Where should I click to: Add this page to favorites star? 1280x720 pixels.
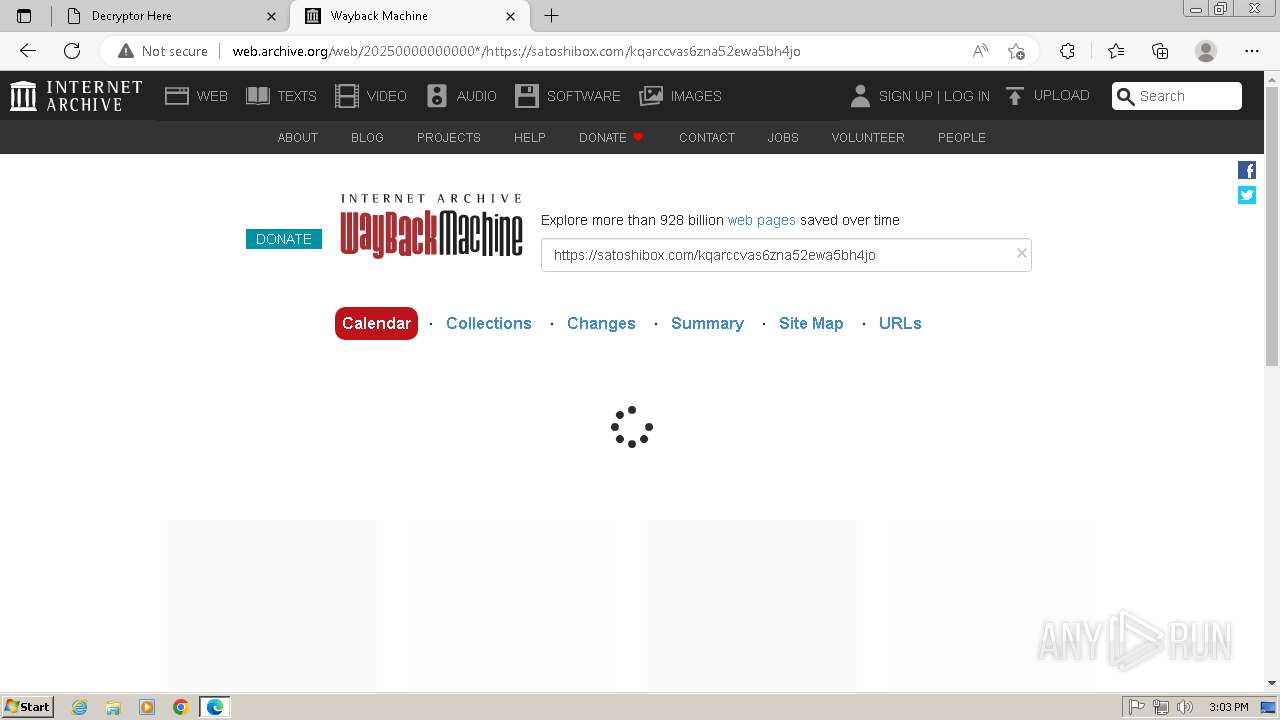(1016, 51)
